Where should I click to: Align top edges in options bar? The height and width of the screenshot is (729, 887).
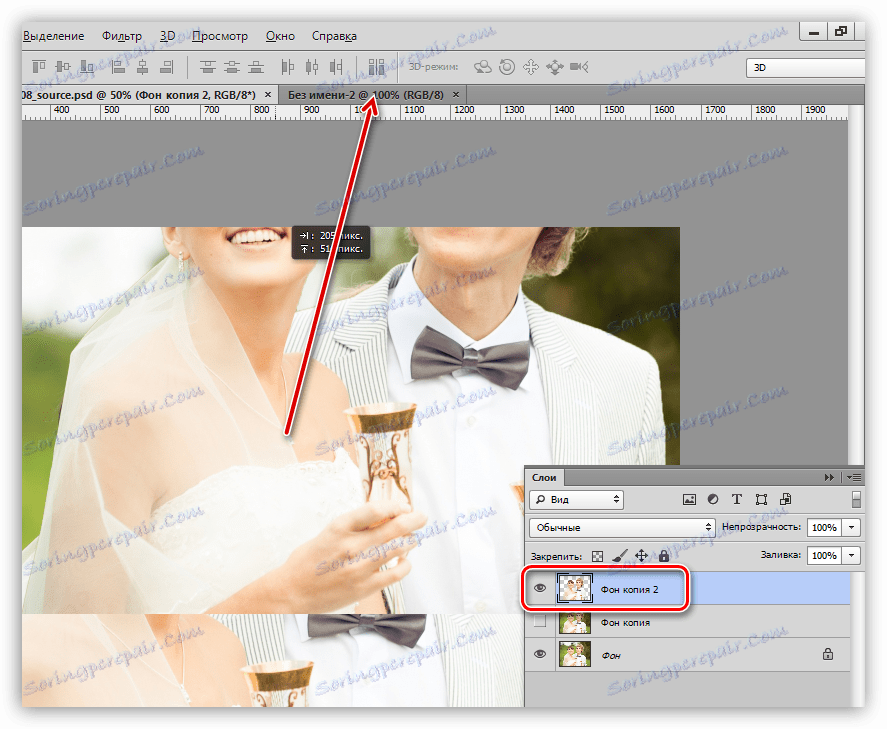coord(38,67)
